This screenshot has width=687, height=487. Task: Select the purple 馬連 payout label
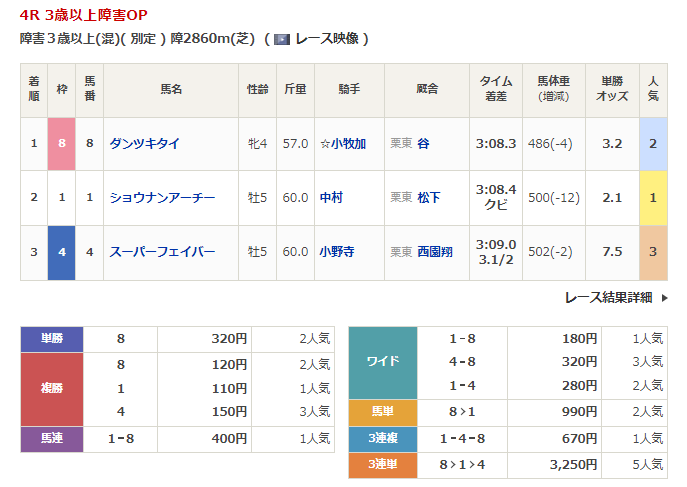point(52,439)
